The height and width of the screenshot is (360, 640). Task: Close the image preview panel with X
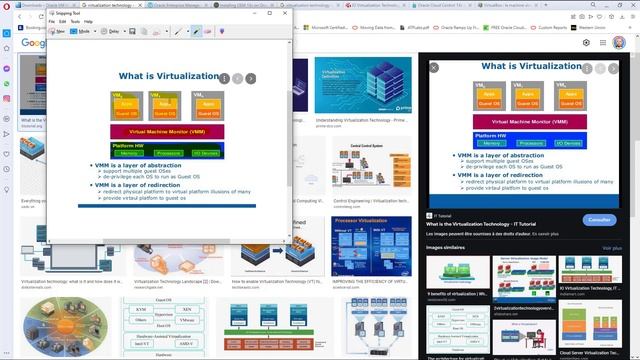[x=434, y=68]
